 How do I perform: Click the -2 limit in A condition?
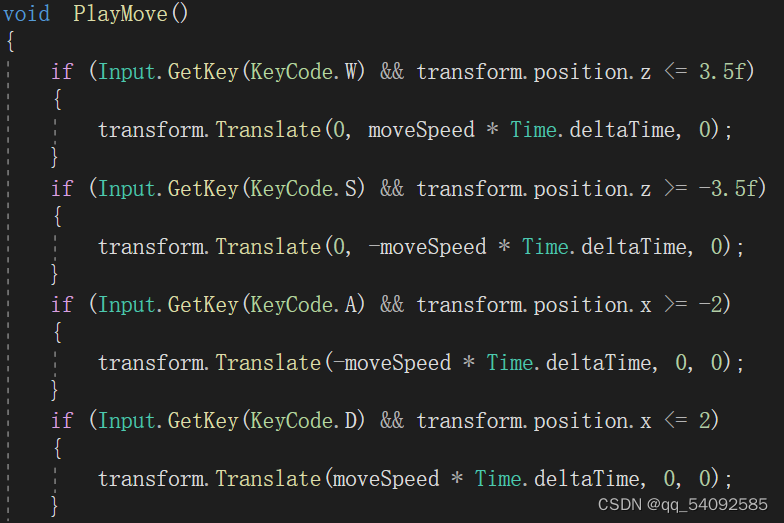(x=710, y=304)
